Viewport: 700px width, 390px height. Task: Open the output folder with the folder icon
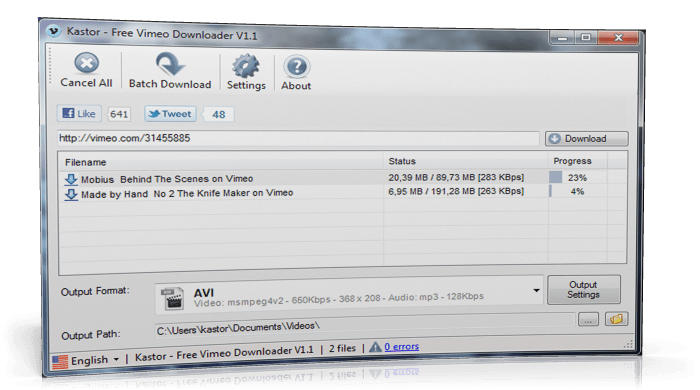(617, 319)
